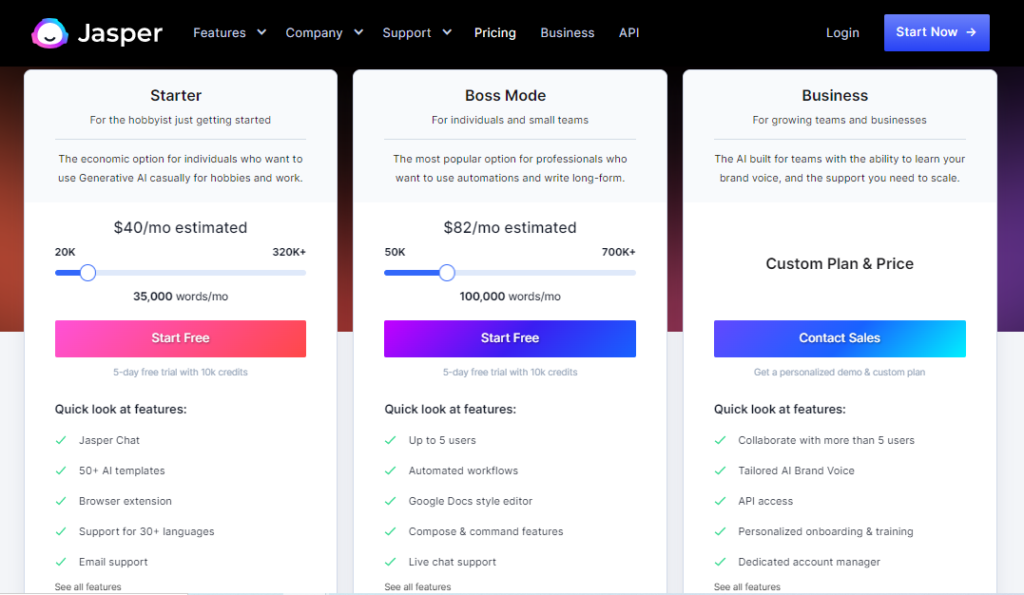This screenshot has height=595, width=1024.
Task: Click the $40/mo estimated price
Action: pos(180,227)
